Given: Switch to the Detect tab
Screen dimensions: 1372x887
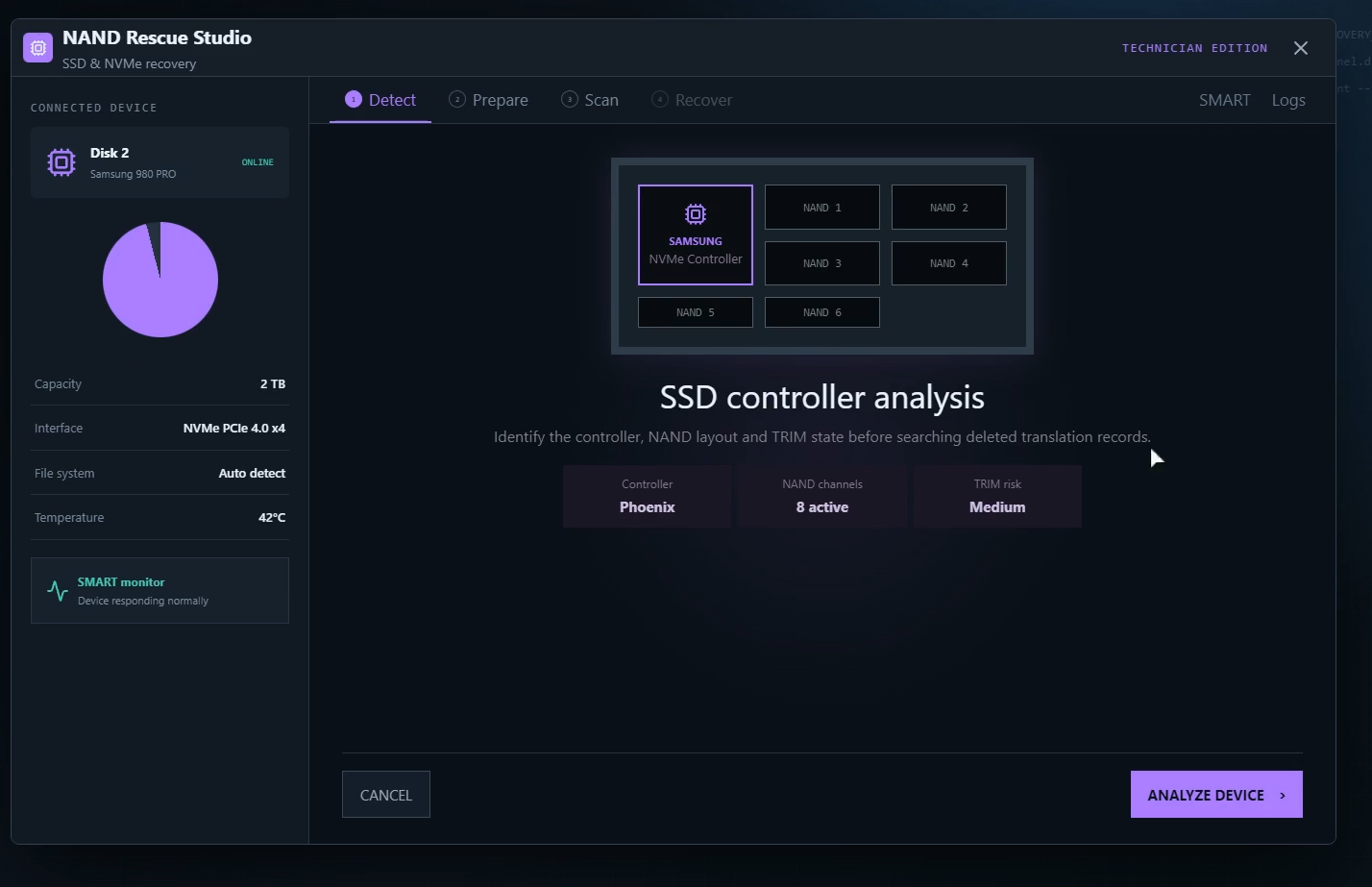Looking at the screenshot, I should pyautogui.click(x=380, y=100).
